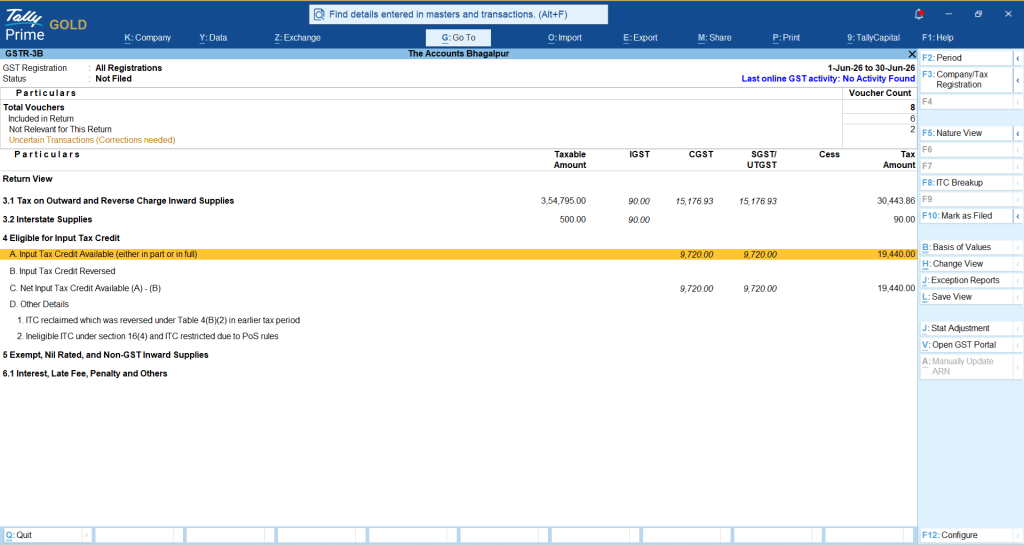Open the M: Share menu
The width and height of the screenshot is (1024, 545).
714,38
